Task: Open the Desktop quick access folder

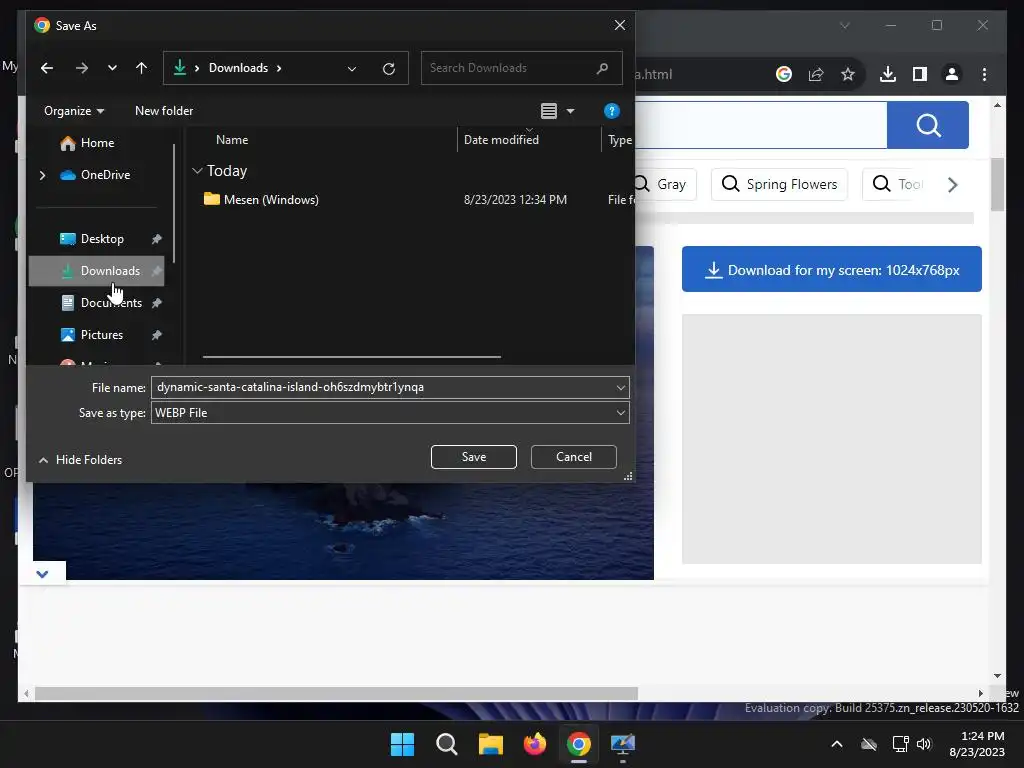Action: [x=102, y=239]
